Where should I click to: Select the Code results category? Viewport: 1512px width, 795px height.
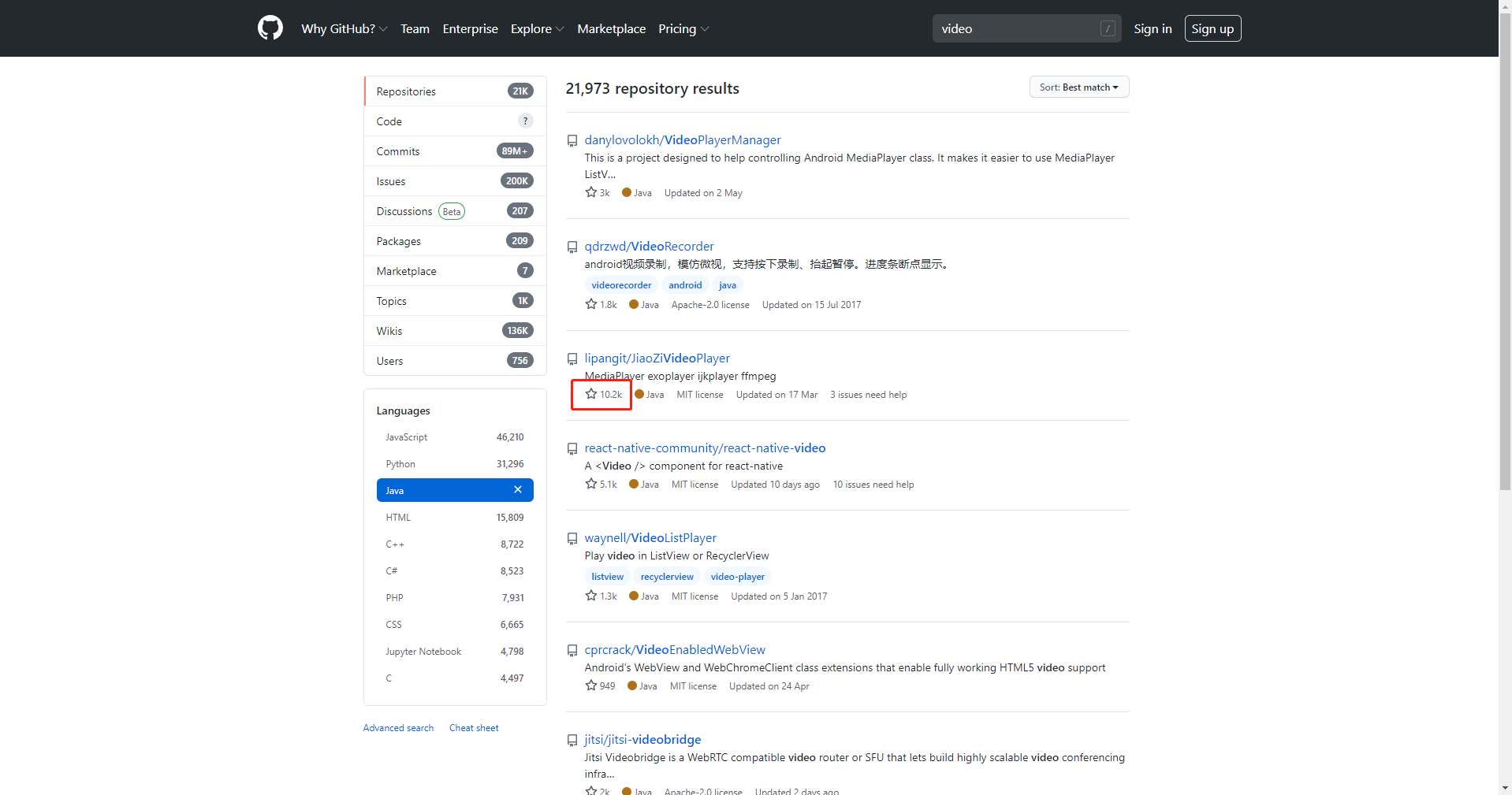coord(455,121)
